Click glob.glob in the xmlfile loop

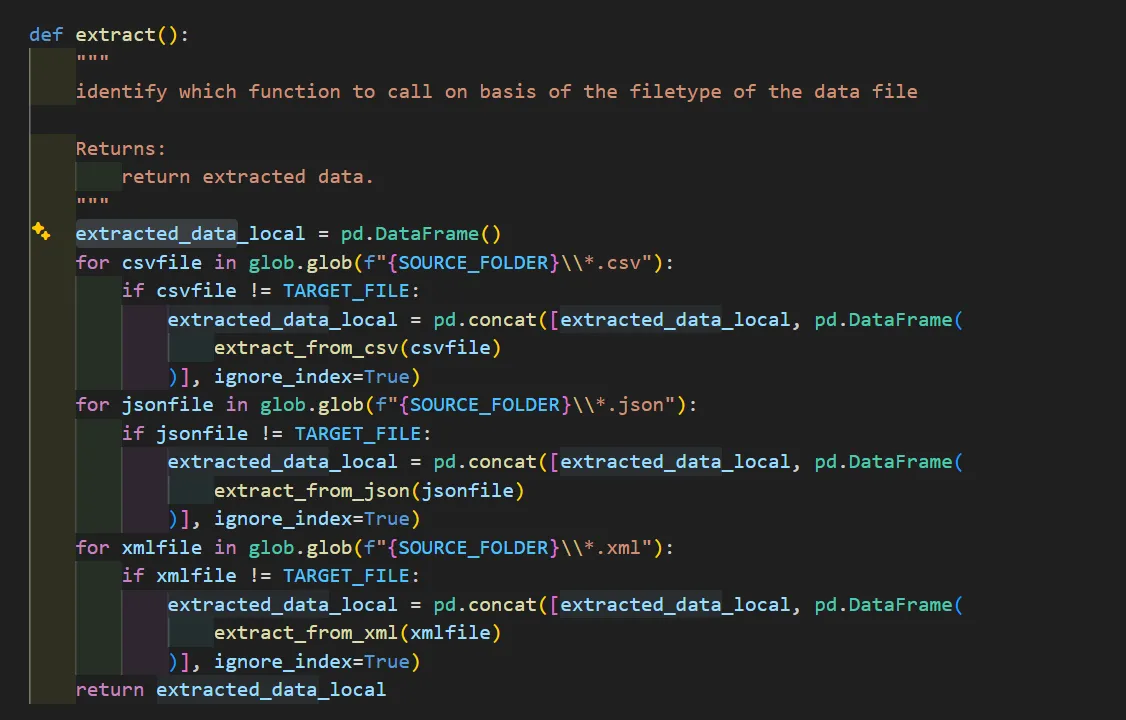pos(303,547)
